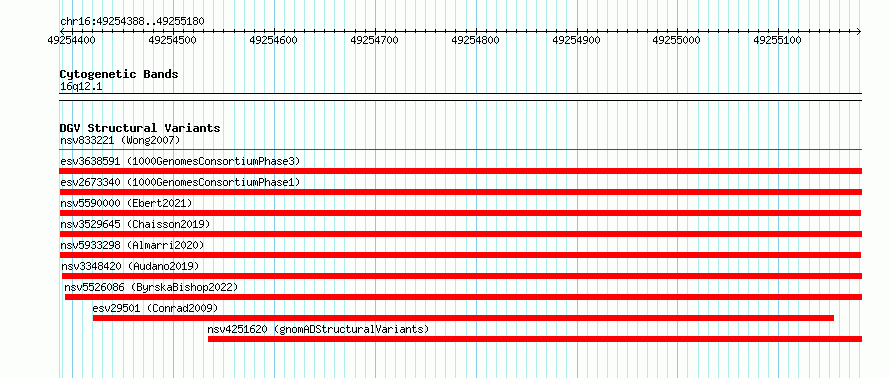
Task: Click ruler position 49254800
Action: click(x=476, y=40)
